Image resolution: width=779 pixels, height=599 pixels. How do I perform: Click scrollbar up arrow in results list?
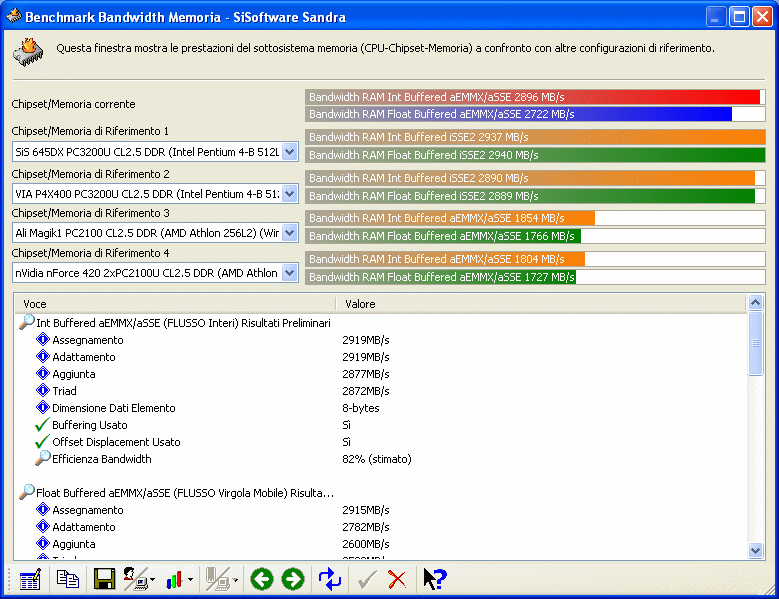coord(756,302)
